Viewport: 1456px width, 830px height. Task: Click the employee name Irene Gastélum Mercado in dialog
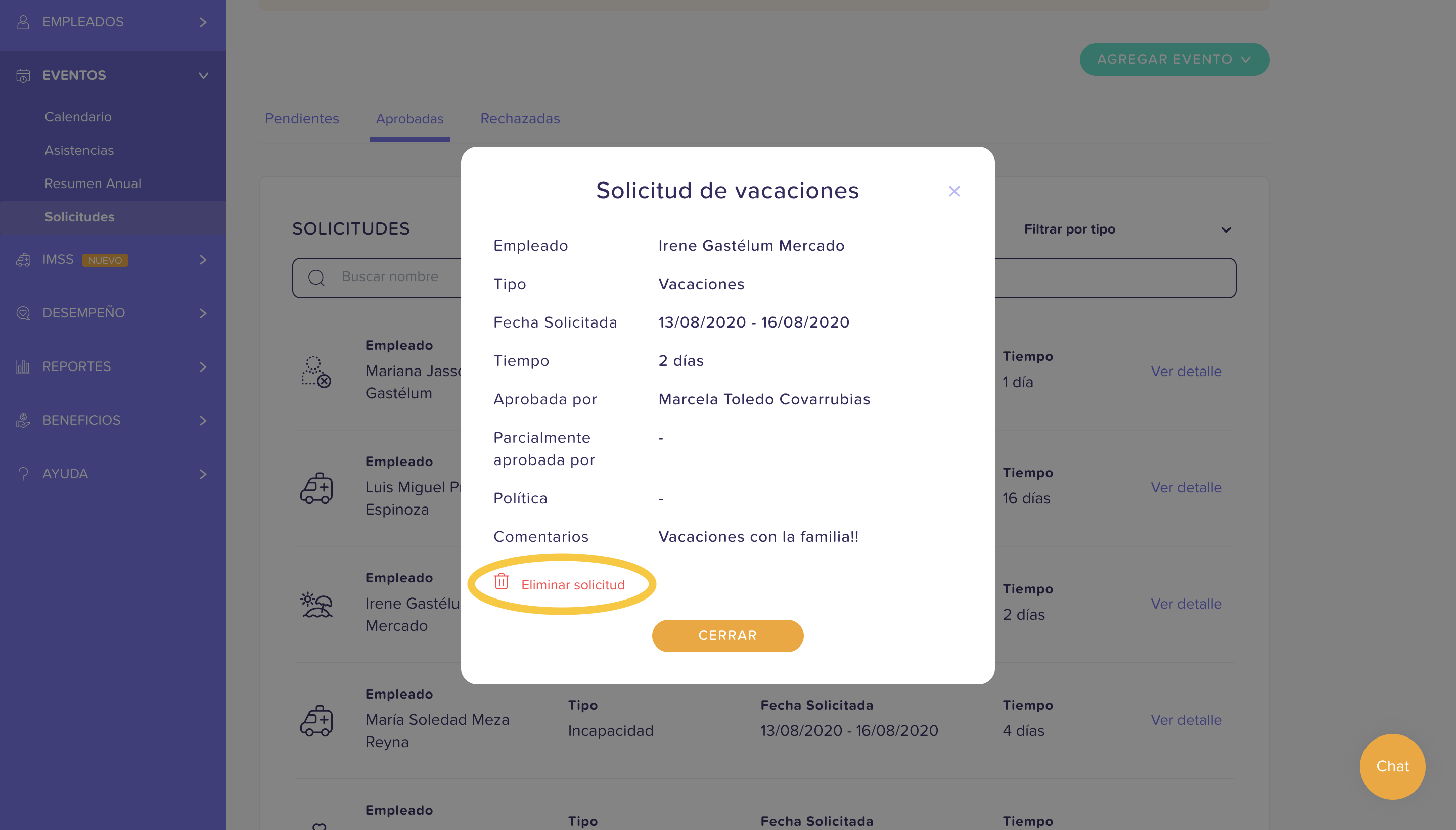pos(751,246)
